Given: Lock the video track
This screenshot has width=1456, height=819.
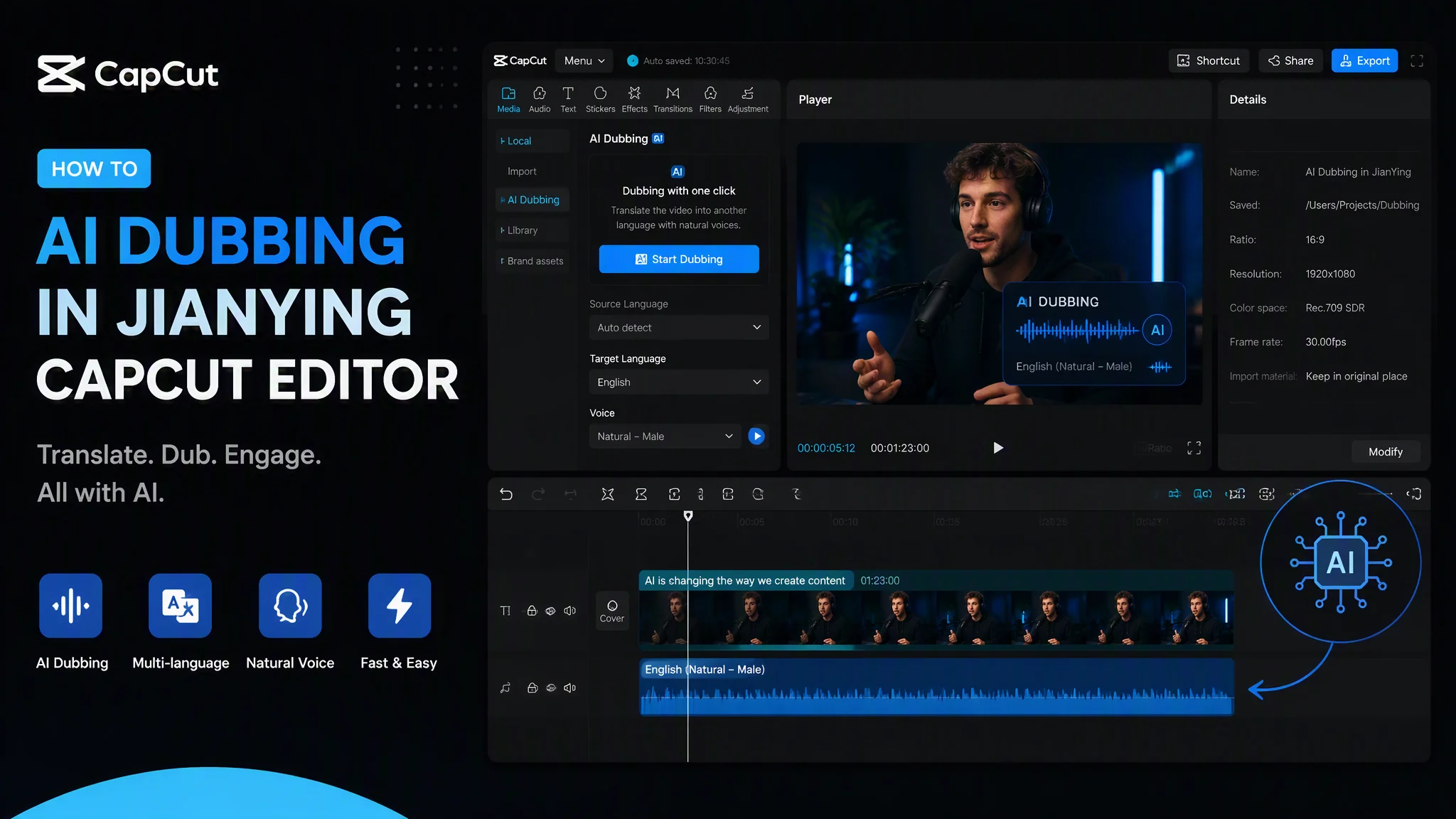Looking at the screenshot, I should [x=532, y=611].
